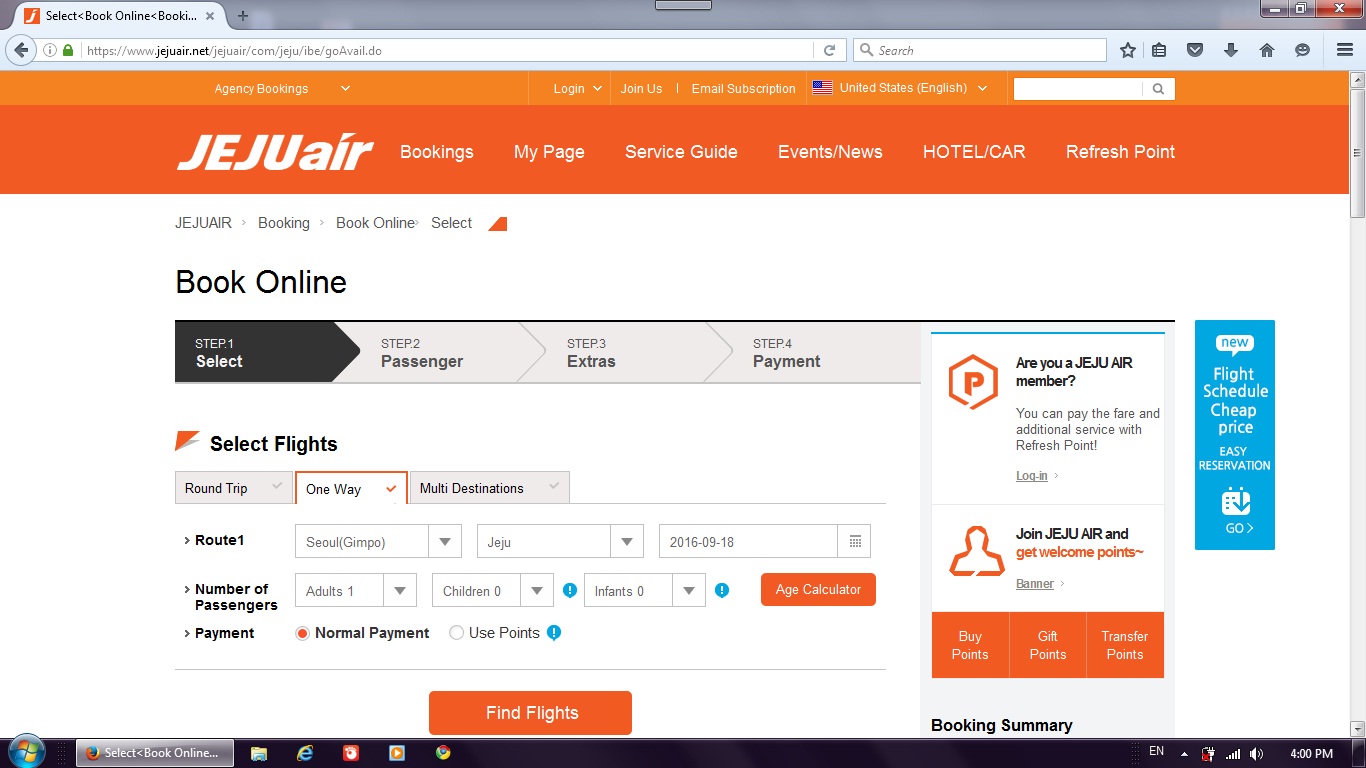This screenshot has width=1366, height=768.
Task: Select the Multi Destinations tab
Action: [x=490, y=488]
